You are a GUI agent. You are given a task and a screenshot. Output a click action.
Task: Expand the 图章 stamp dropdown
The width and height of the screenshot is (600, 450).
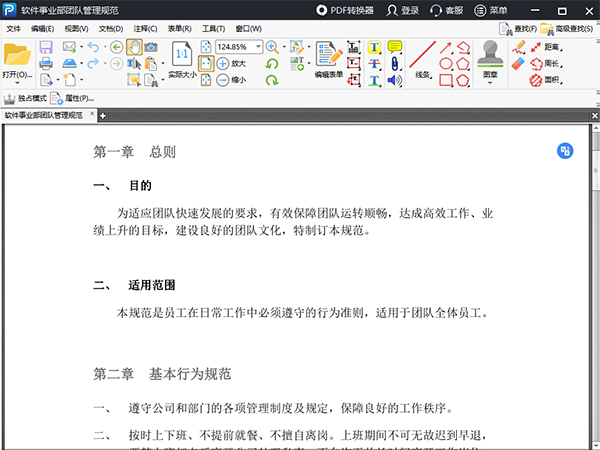[490, 82]
